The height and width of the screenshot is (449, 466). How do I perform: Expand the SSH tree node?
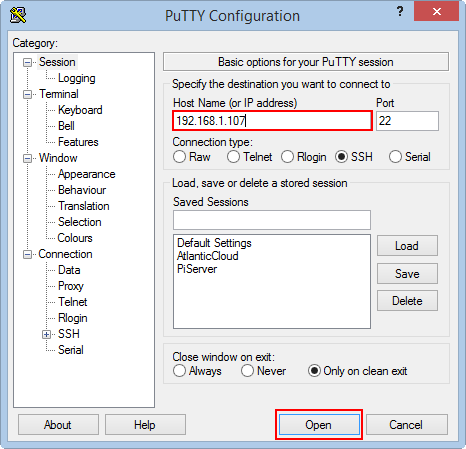pyautogui.click(x=46, y=334)
